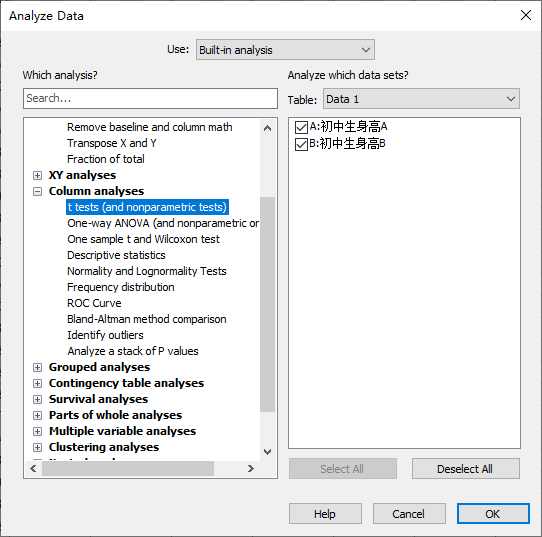Click the Multiple variable analyses label
Image resolution: width=542 pixels, height=537 pixels.
[x=123, y=431]
